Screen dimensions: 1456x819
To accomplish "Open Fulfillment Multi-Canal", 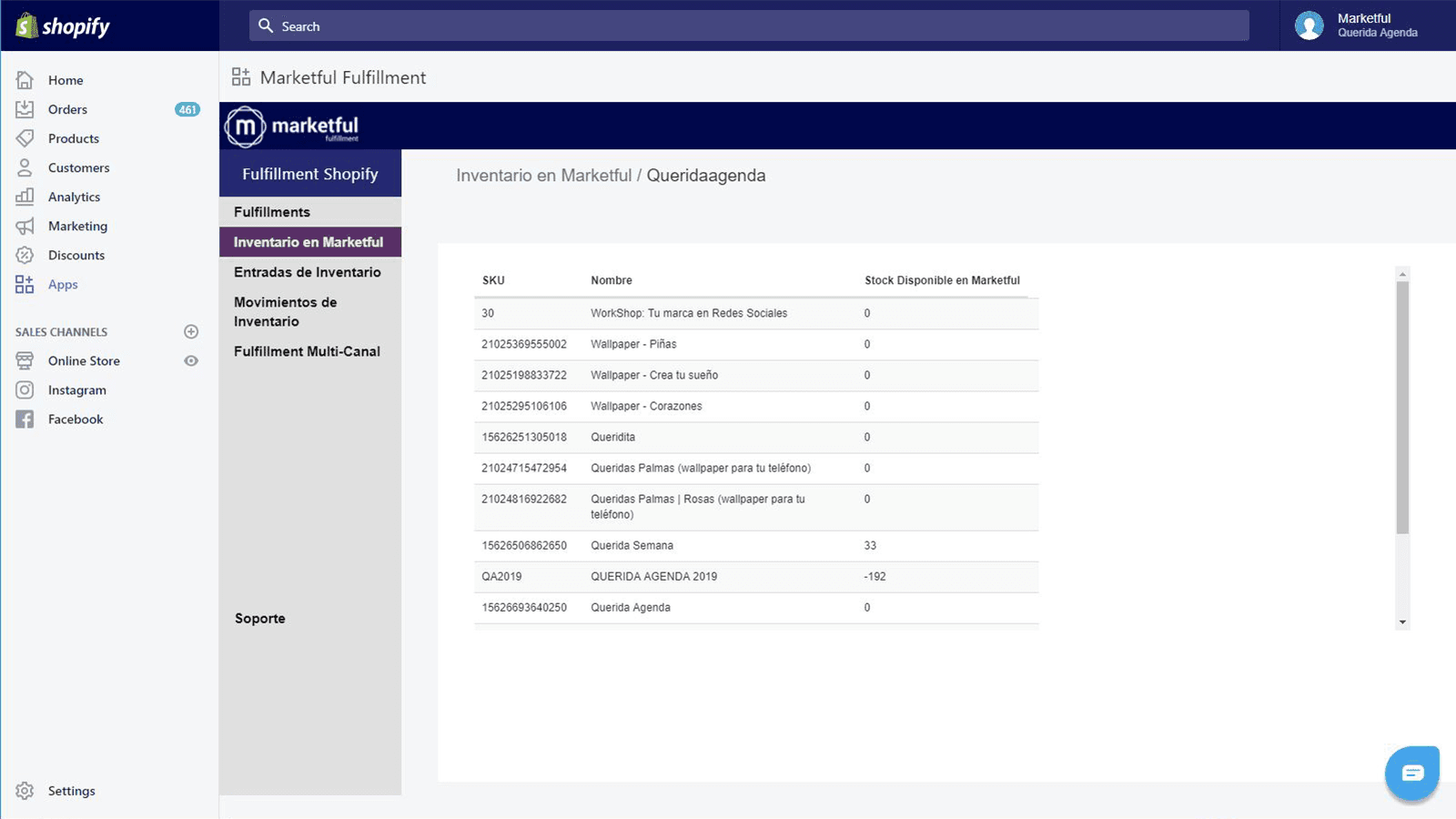I will pyautogui.click(x=307, y=351).
